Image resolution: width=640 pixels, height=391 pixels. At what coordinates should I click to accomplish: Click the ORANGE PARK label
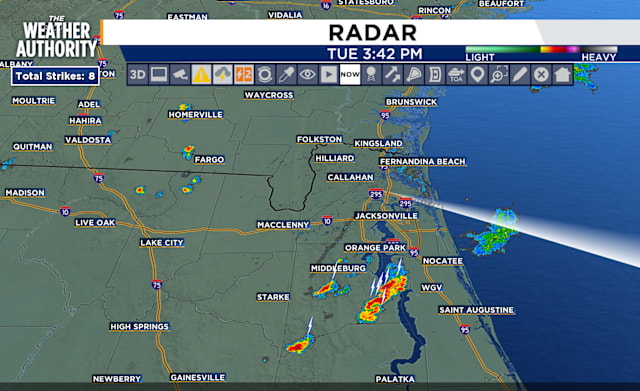376,248
